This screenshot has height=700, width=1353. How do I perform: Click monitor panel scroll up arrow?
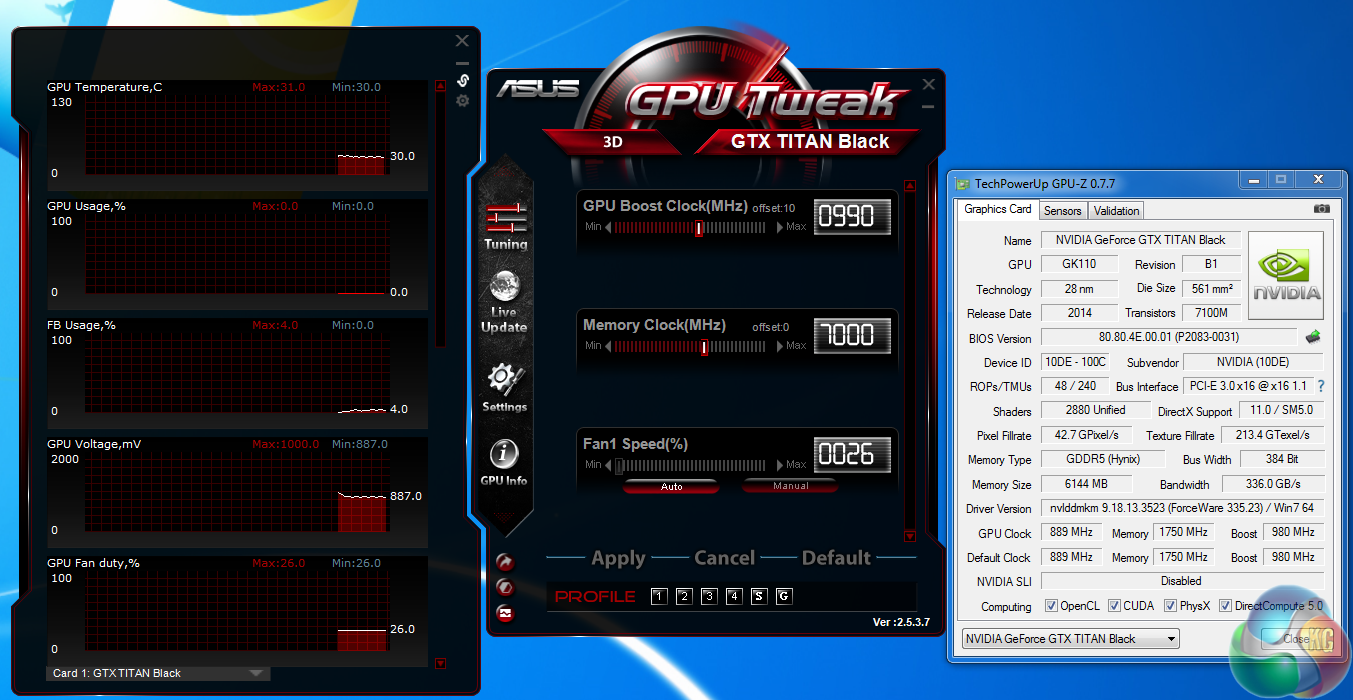[440, 86]
